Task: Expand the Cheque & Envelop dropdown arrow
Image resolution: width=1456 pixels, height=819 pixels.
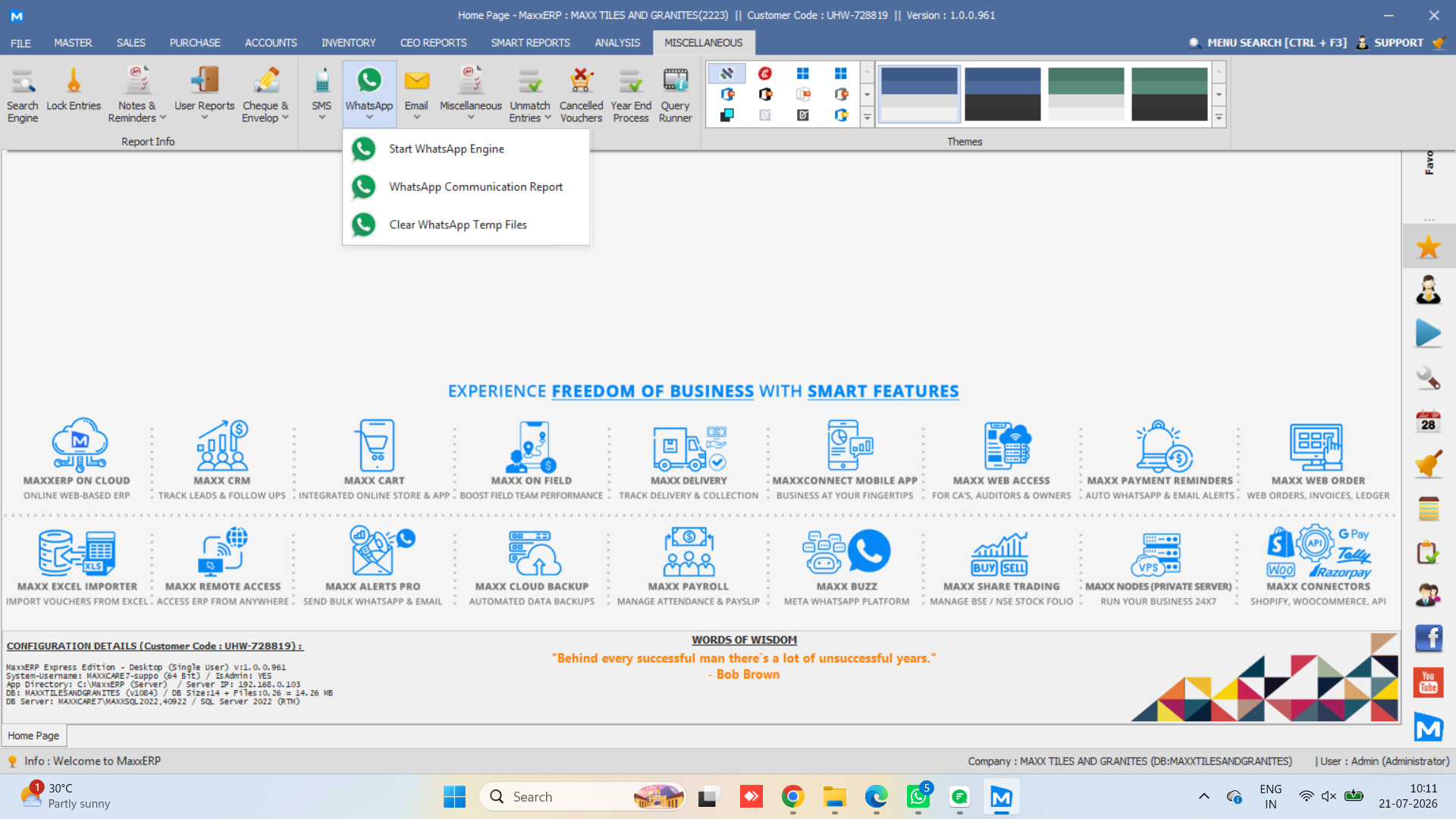Action: [285, 118]
